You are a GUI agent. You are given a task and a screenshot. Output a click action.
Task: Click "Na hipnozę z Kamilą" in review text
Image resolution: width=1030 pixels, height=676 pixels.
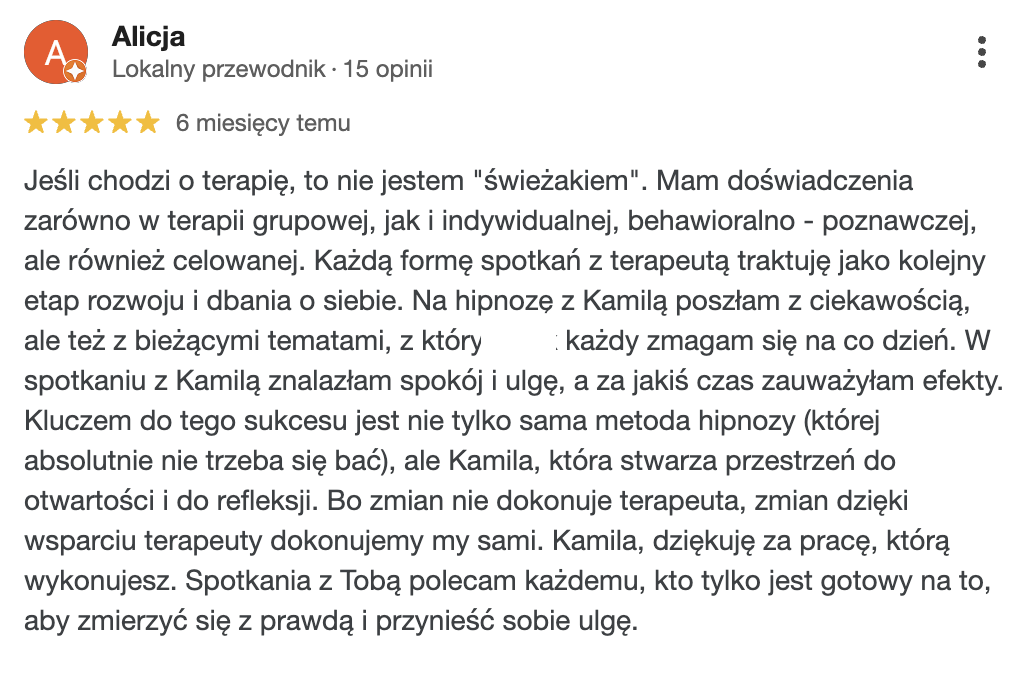(539, 302)
